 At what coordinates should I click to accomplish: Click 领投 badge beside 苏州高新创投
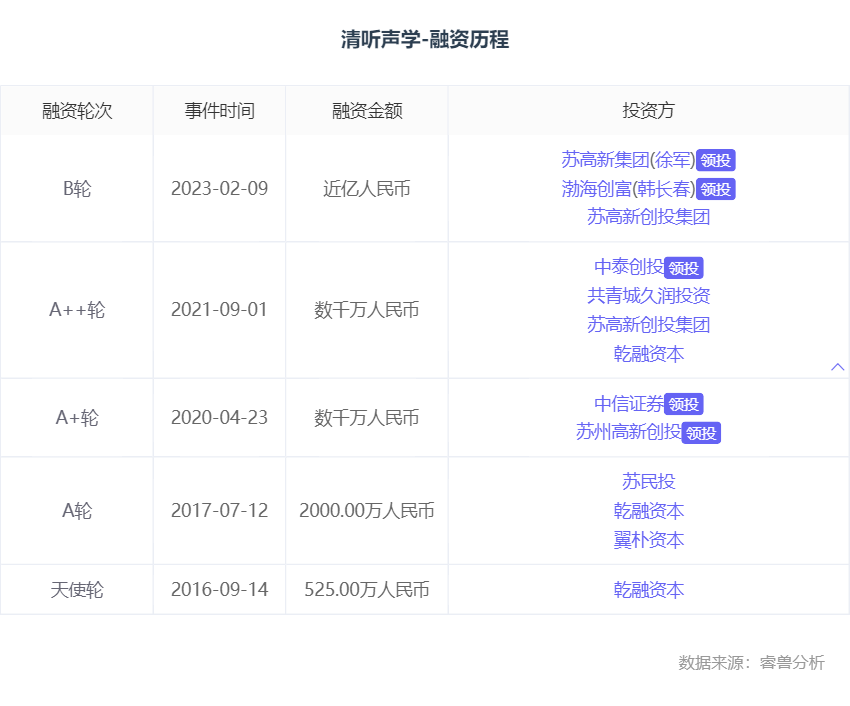701,433
